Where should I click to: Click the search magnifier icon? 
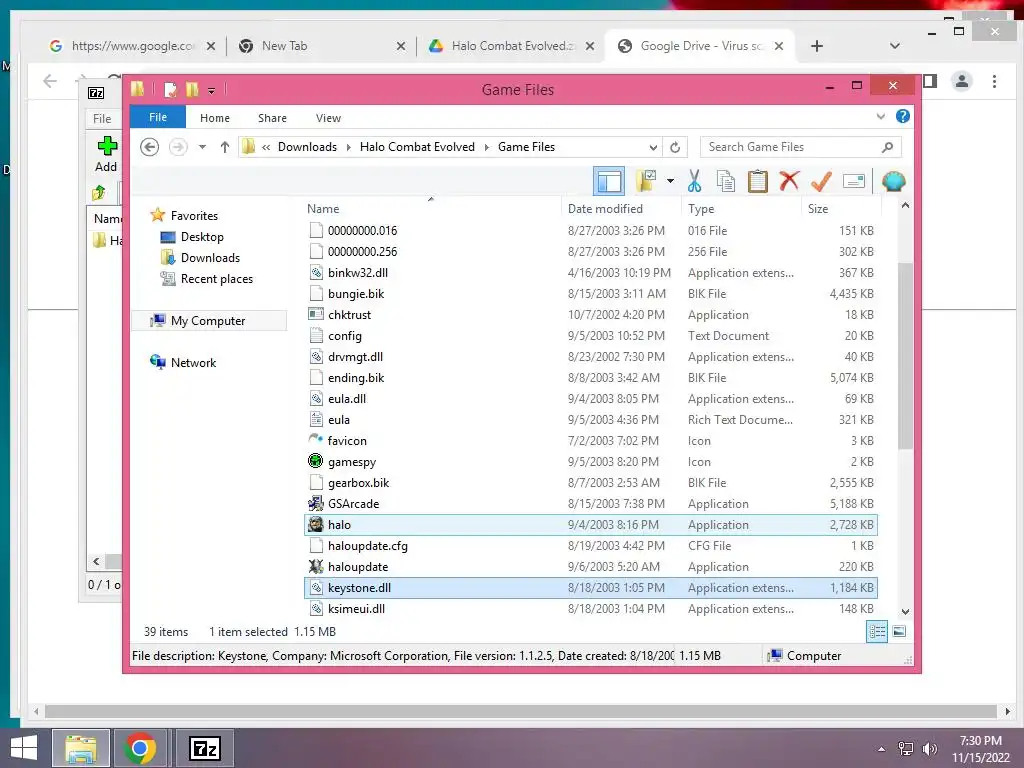coord(887,147)
